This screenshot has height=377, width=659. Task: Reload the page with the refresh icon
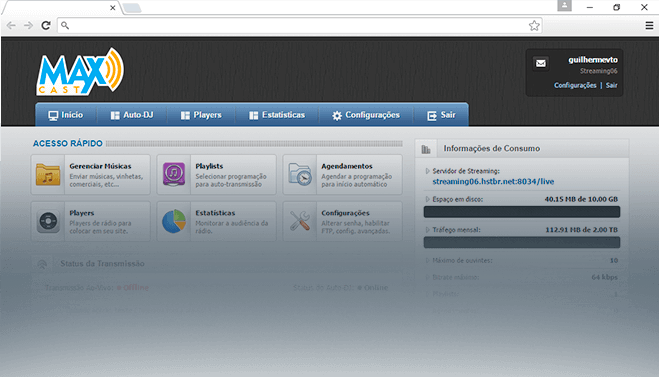click(46, 26)
